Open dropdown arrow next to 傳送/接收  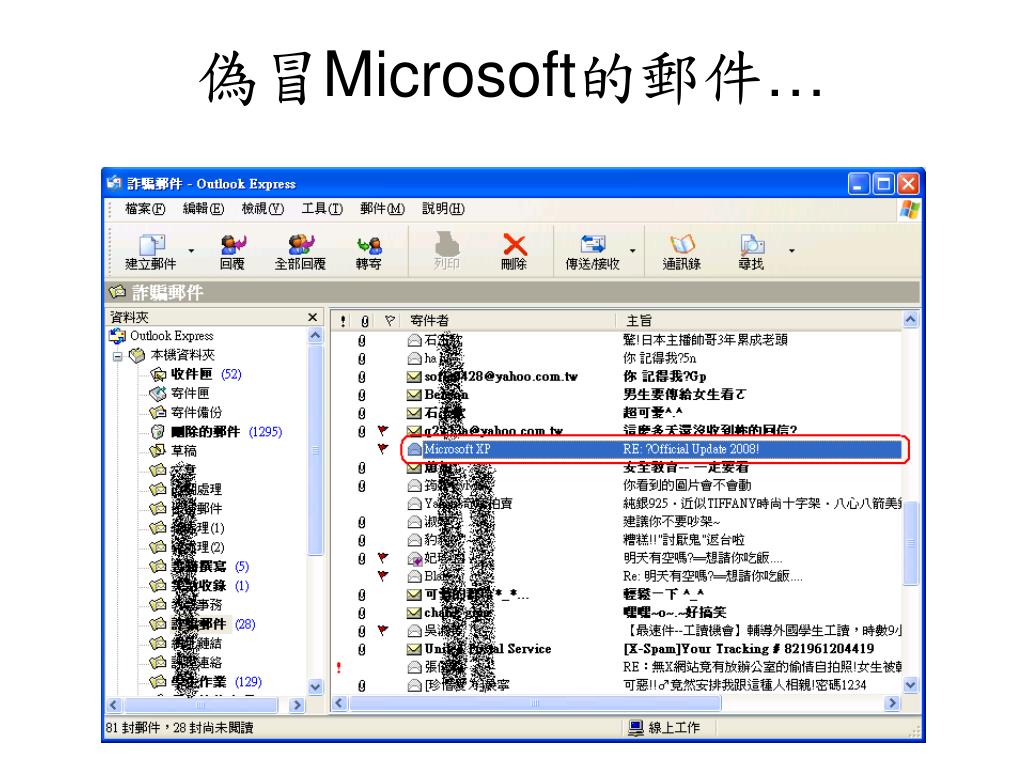[x=632, y=251]
